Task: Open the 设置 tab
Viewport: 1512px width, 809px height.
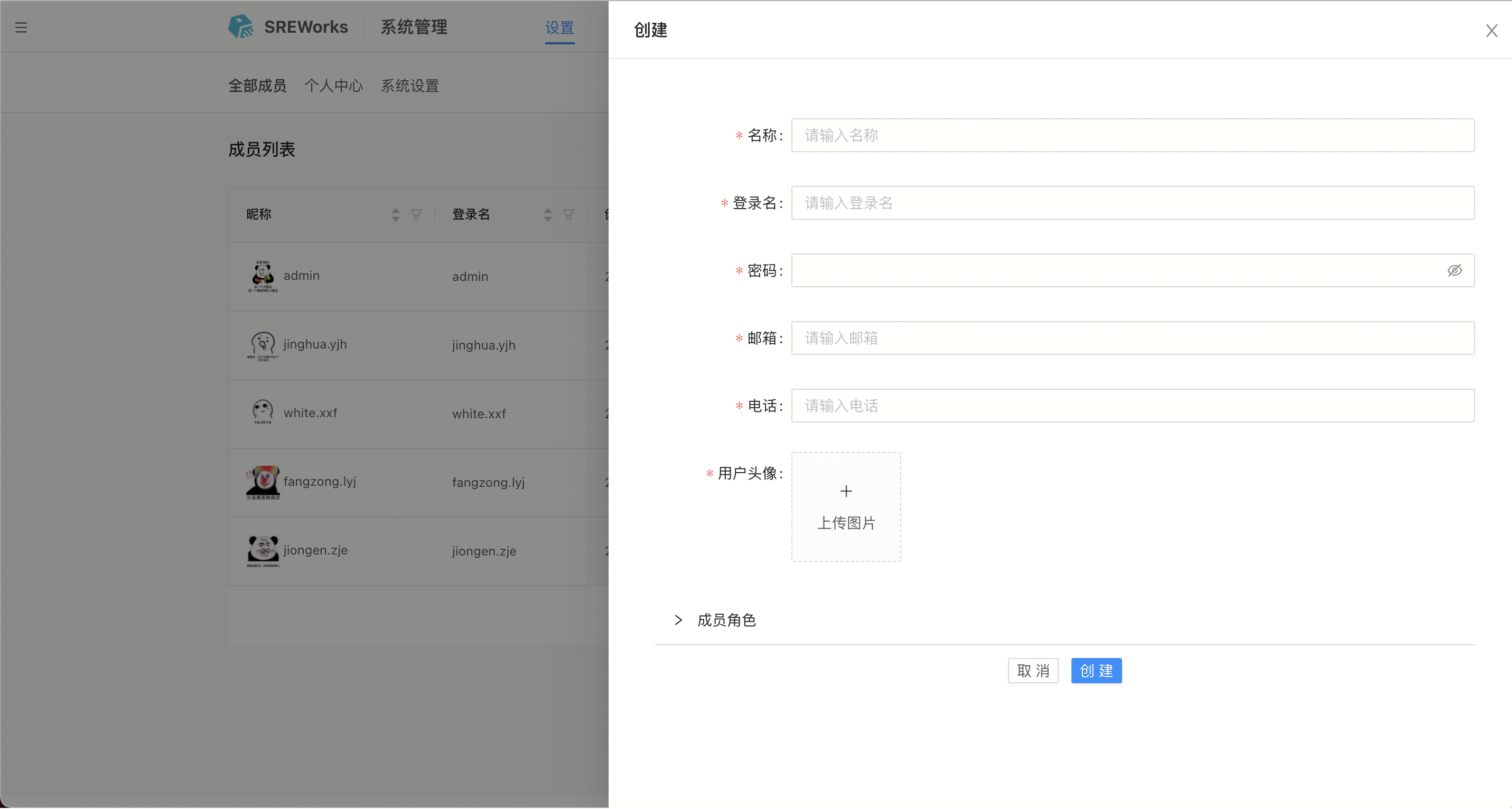Action: [559, 27]
